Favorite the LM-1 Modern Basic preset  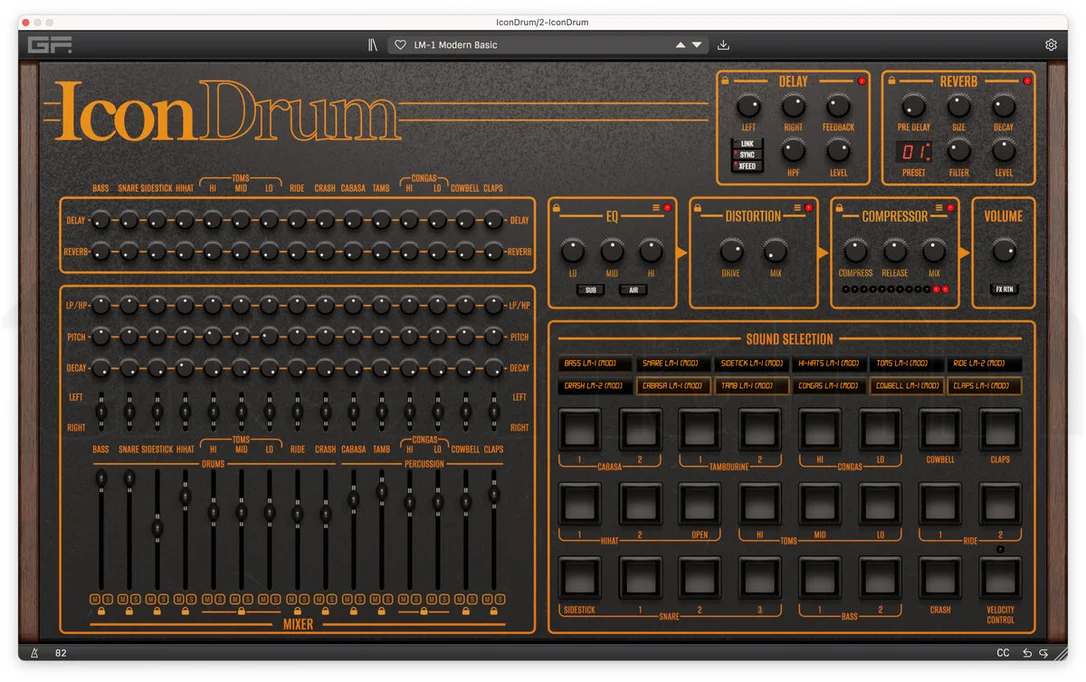(400, 45)
